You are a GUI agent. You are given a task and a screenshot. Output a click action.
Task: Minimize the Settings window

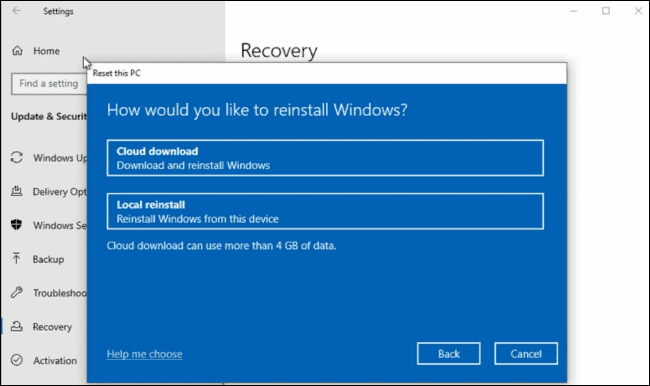coord(574,11)
